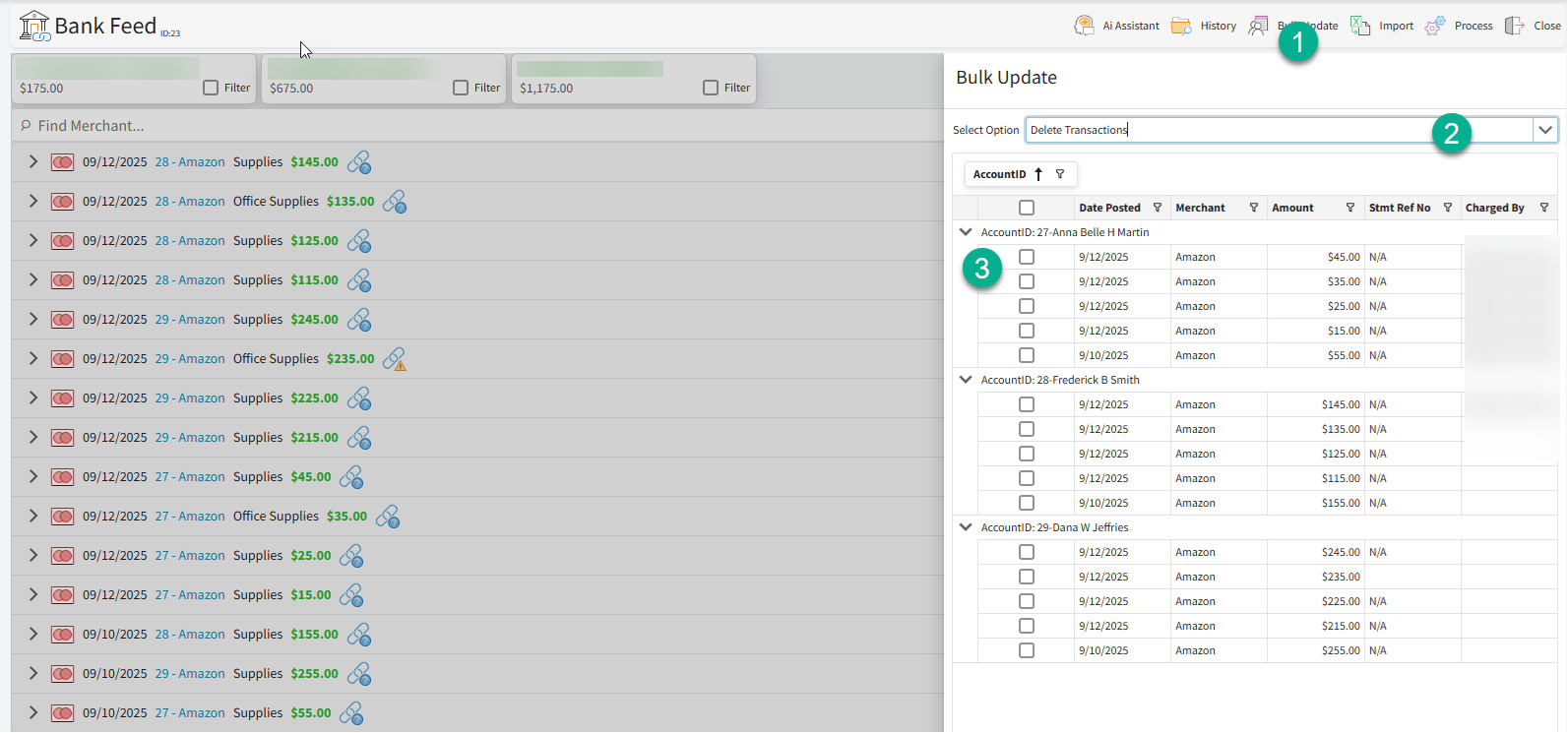This screenshot has width=1568, height=733.
Task: Open the History folder icon
Action: [x=1181, y=26]
